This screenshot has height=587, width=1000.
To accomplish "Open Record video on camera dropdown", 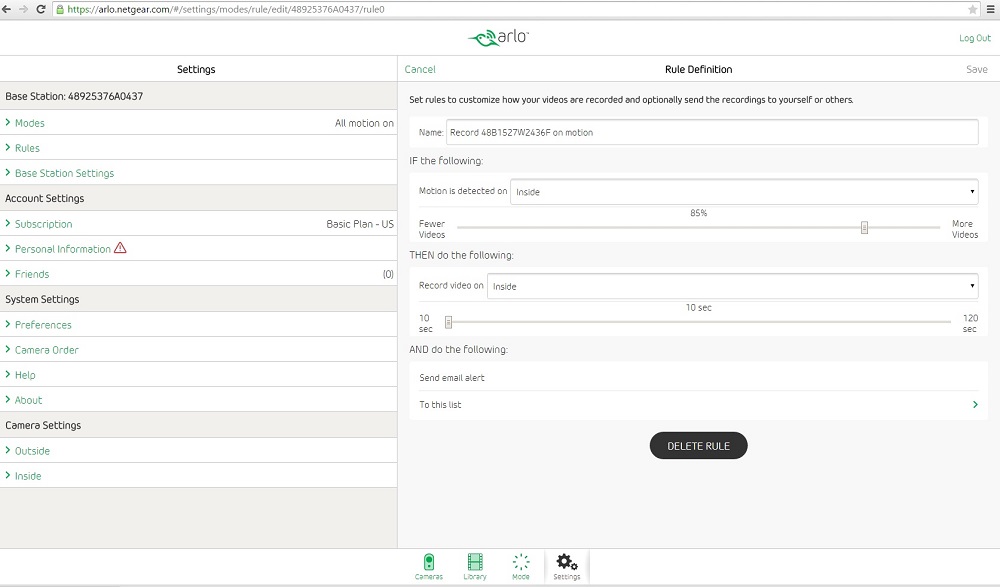I will (x=732, y=286).
